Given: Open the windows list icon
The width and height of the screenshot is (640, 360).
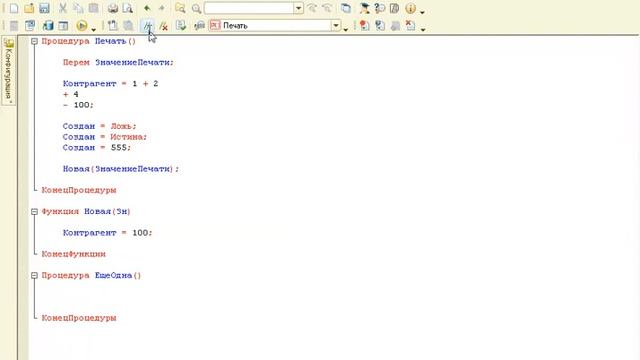Looking at the screenshot, I should coord(346,8).
